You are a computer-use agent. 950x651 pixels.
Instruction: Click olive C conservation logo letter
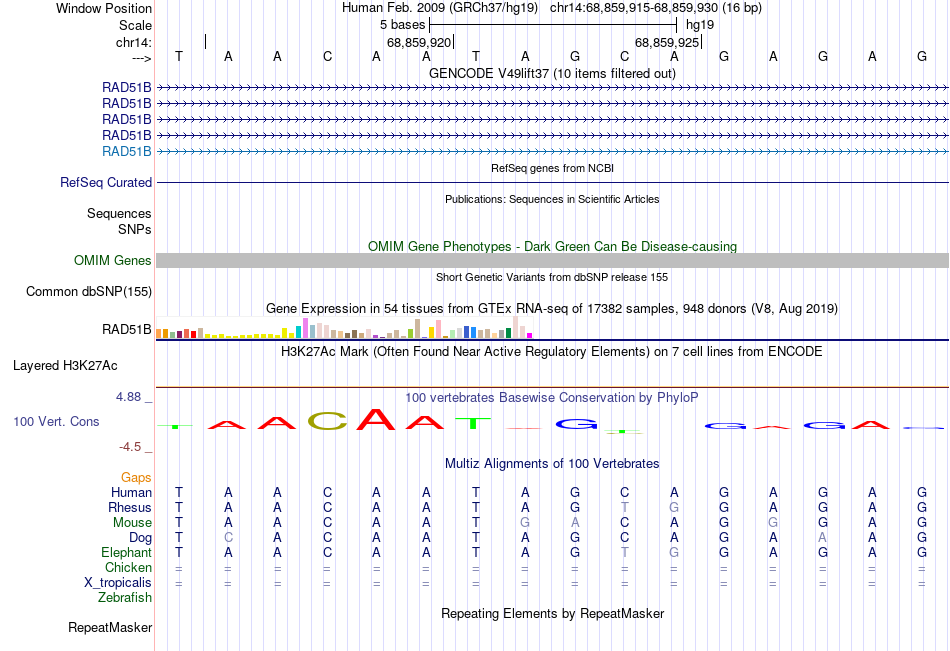click(x=327, y=421)
